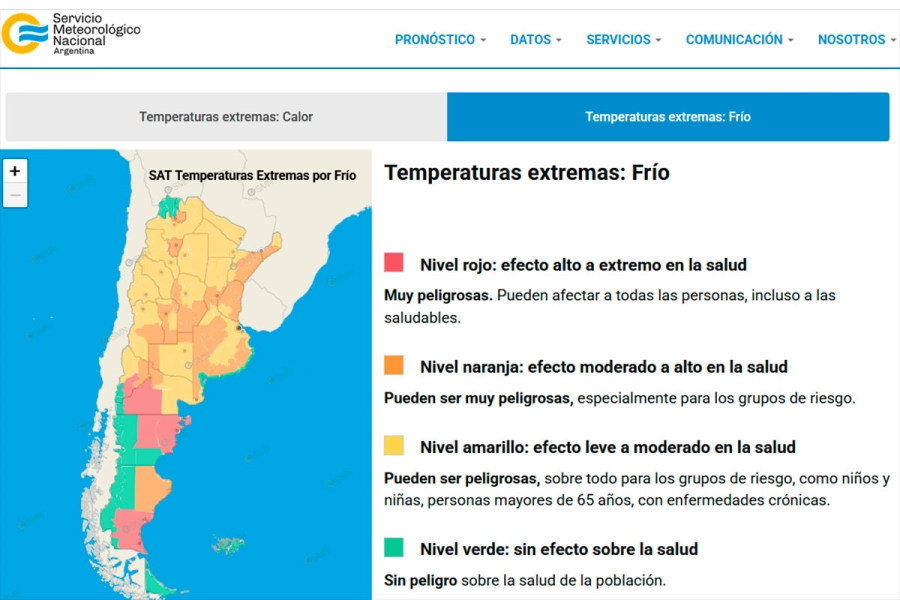Click the map title SAT Temperaturas Extremas por Frío

click(x=252, y=175)
